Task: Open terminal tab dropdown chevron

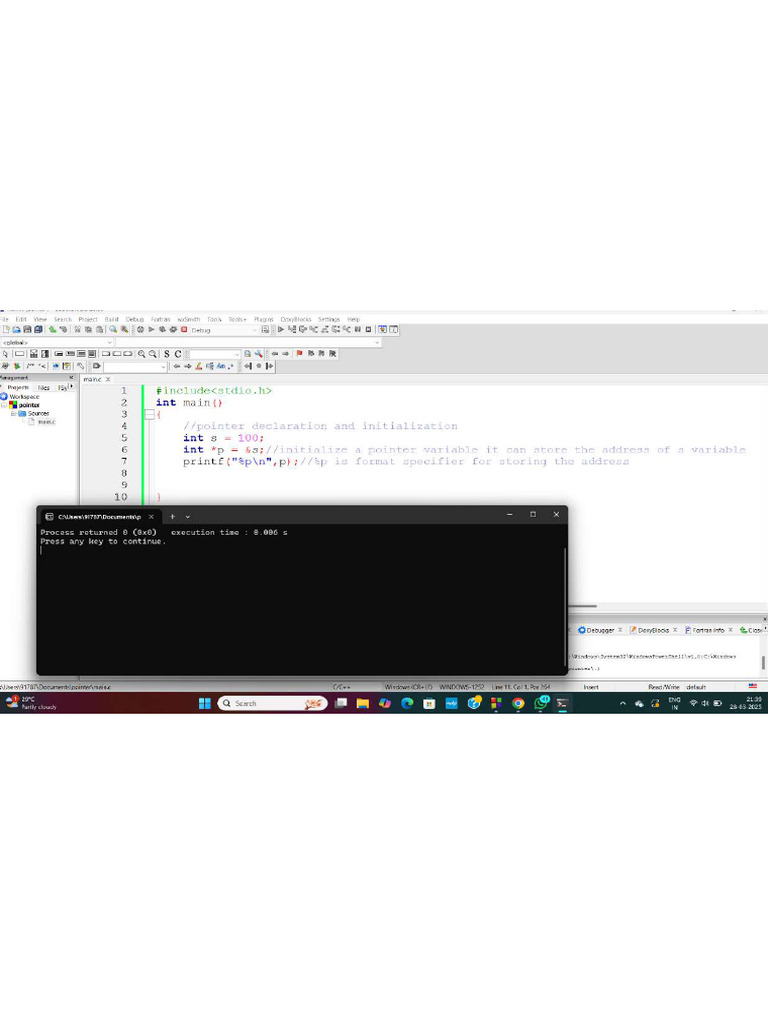Action: pyautogui.click(x=187, y=517)
